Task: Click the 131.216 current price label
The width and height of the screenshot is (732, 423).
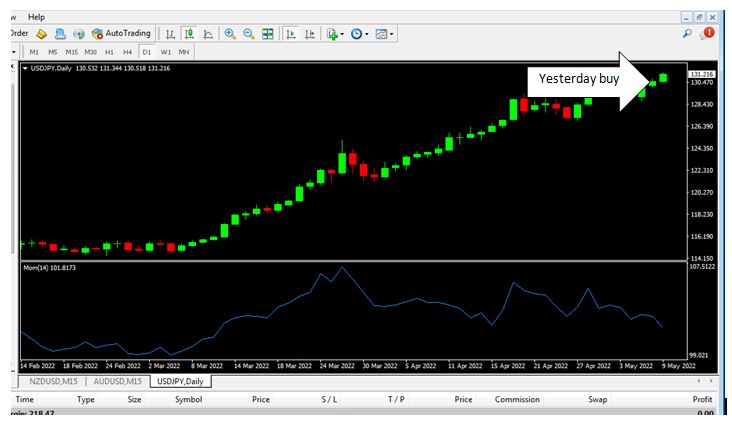Action: tap(702, 75)
